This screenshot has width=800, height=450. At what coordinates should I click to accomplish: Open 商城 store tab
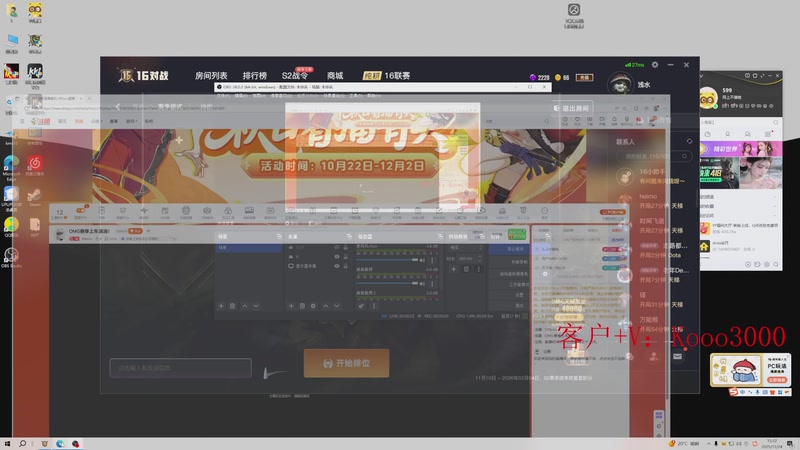(335, 76)
